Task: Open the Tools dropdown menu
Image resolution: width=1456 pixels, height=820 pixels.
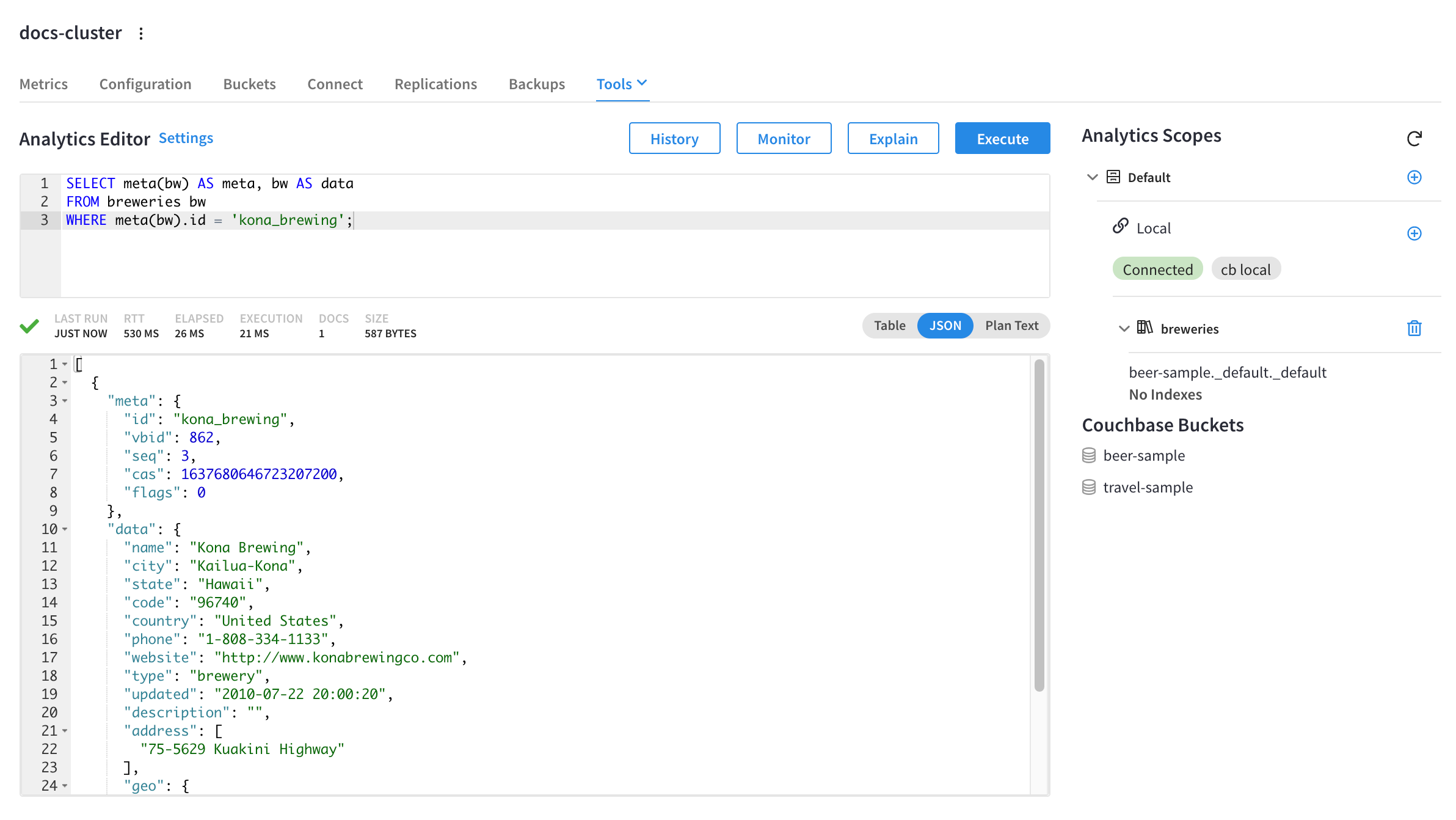Action: point(620,84)
